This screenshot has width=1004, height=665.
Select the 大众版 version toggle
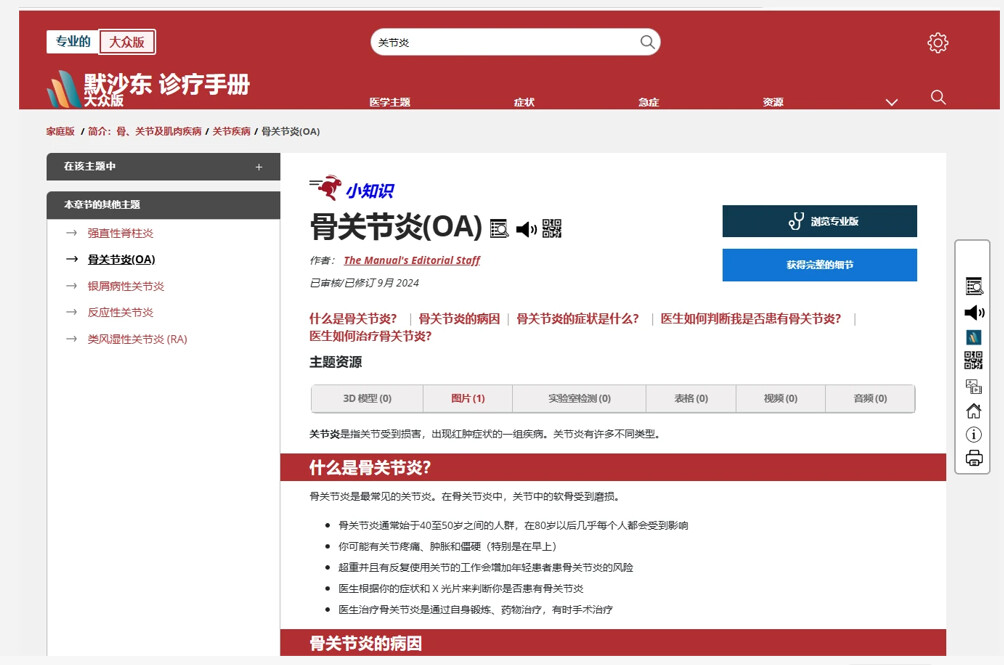pos(127,42)
